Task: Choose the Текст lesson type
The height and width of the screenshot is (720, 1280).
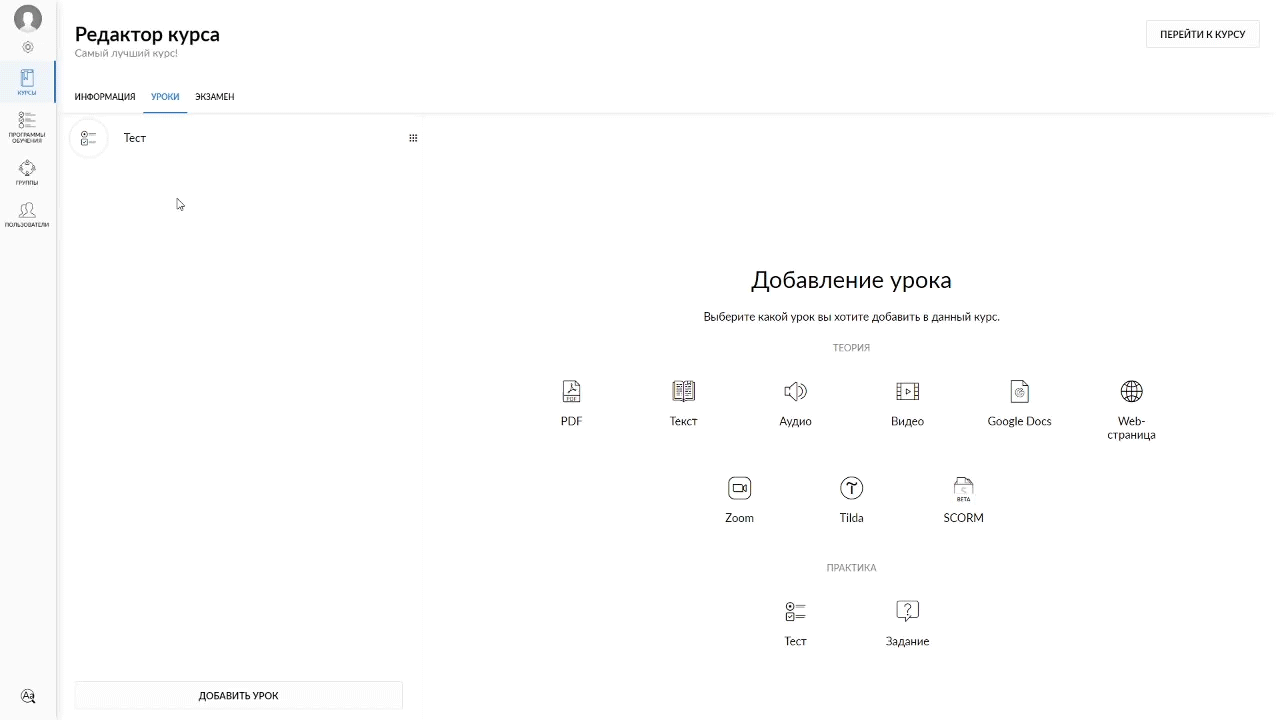Action: point(683,403)
